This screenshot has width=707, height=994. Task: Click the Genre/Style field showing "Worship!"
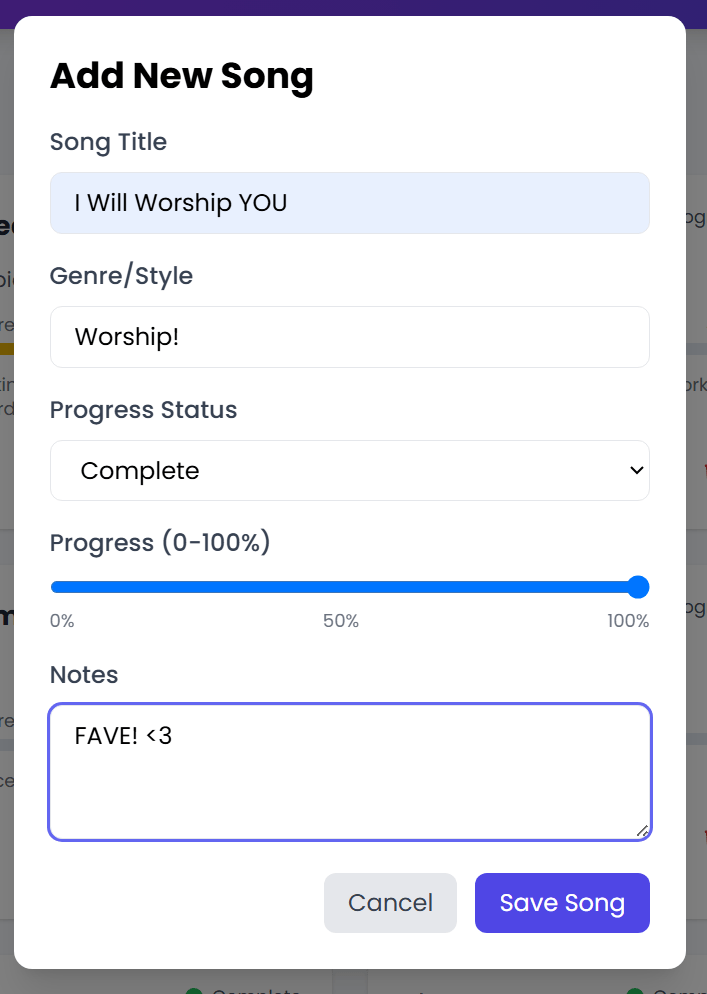point(350,337)
